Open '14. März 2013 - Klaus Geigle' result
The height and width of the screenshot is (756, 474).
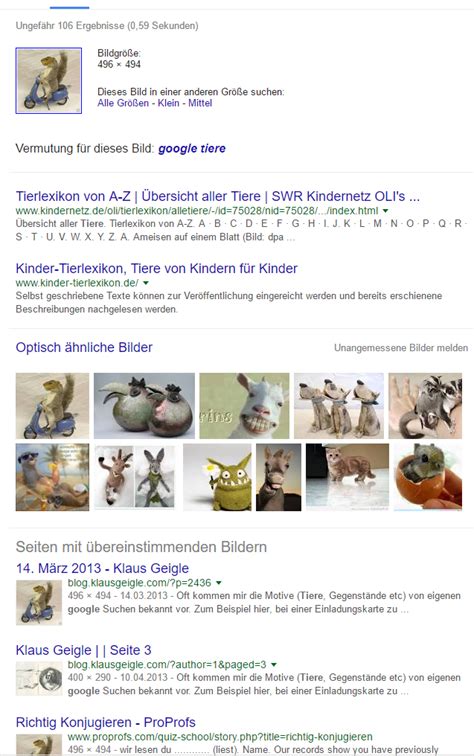tap(102, 568)
